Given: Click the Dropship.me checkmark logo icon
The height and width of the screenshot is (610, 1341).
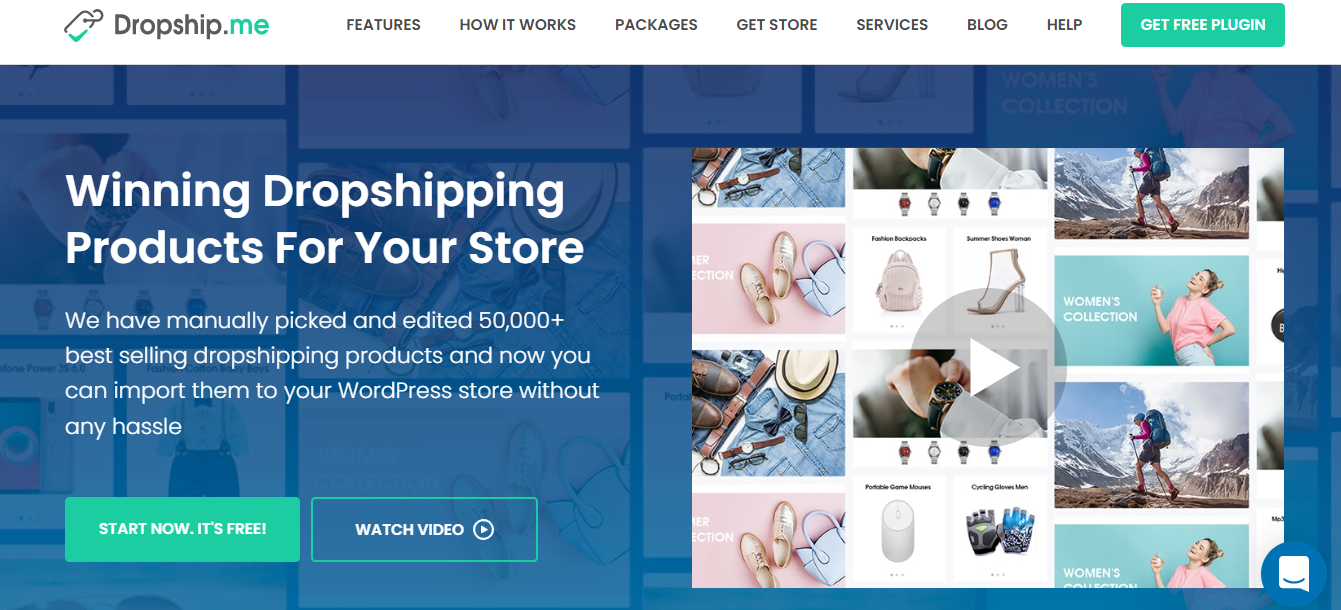Looking at the screenshot, I should pyautogui.click(x=83, y=25).
